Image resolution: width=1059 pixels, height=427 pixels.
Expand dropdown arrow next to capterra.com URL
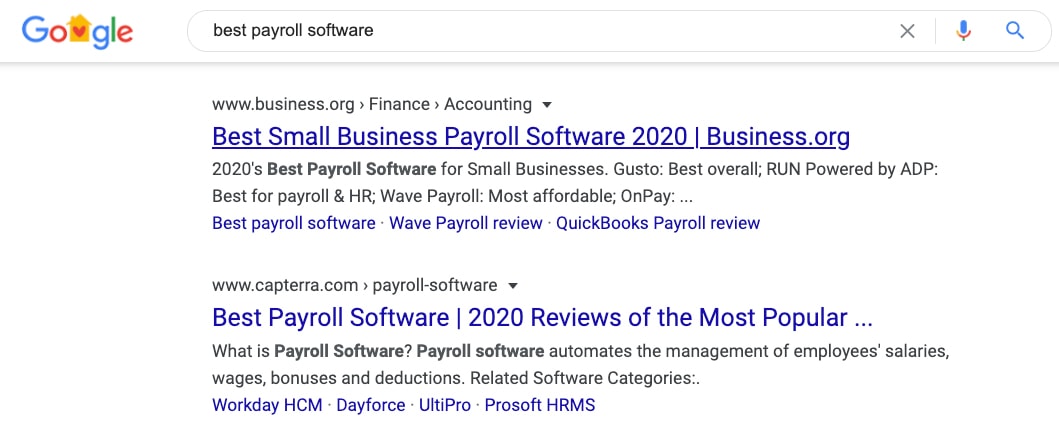coord(513,286)
